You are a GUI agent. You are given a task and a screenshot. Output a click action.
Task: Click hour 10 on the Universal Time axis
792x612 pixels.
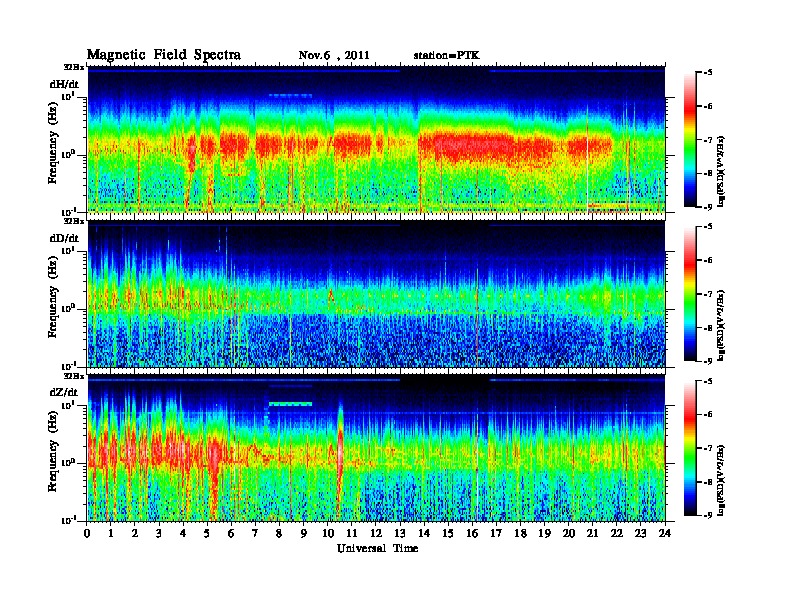328,534
